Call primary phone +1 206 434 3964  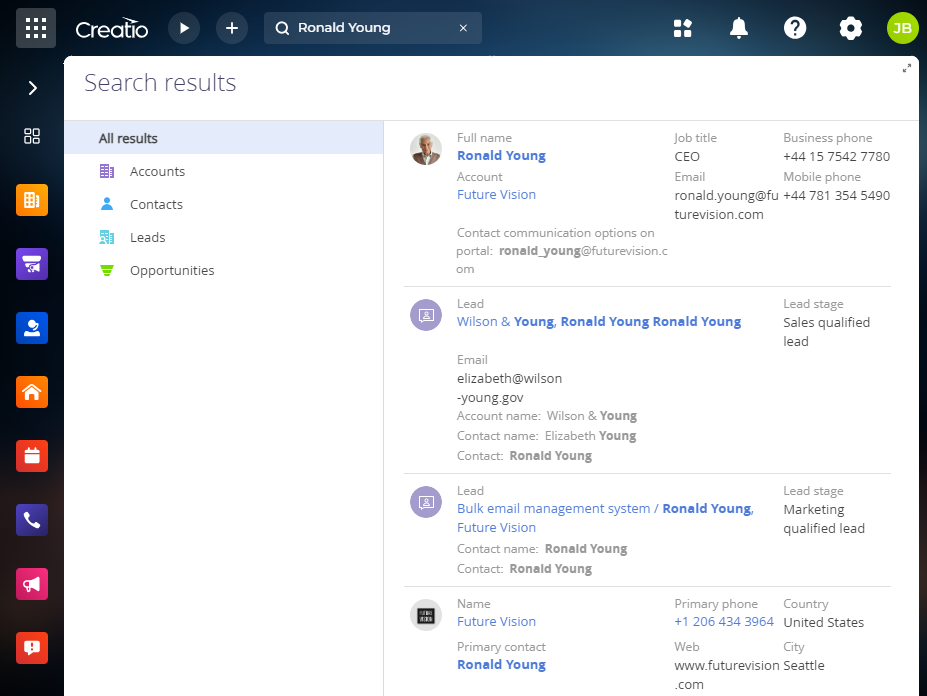(x=724, y=621)
